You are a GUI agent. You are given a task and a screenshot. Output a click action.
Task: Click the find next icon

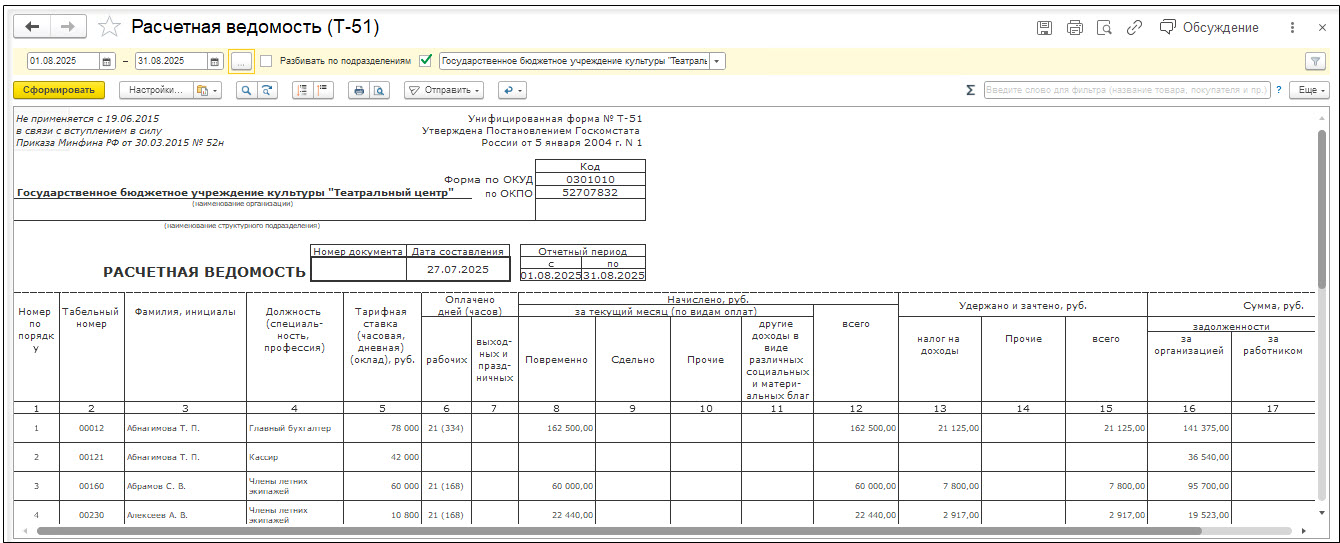pyautogui.click(x=267, y=90)
